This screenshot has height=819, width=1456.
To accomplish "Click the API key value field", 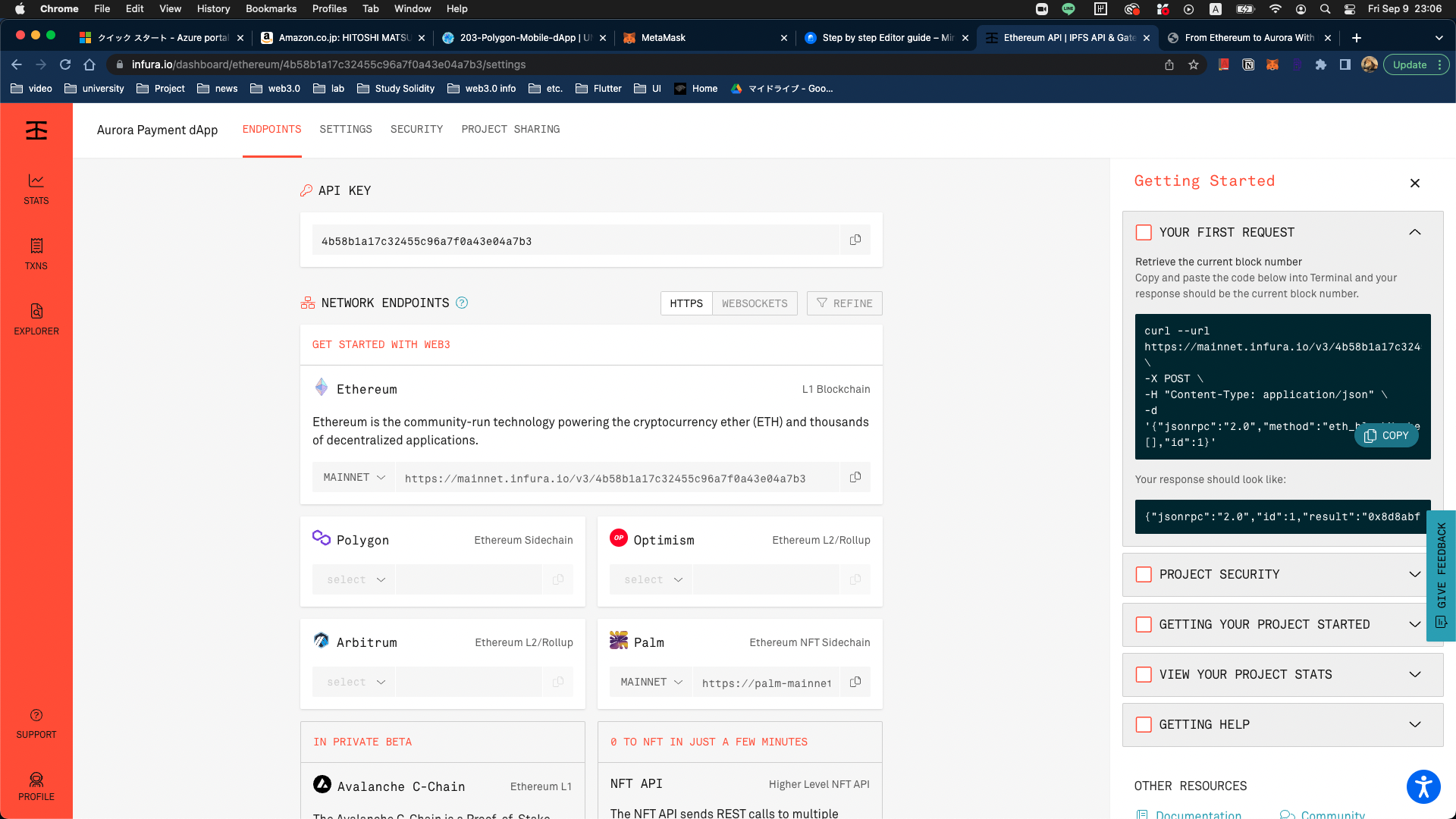I will [575, 241].
